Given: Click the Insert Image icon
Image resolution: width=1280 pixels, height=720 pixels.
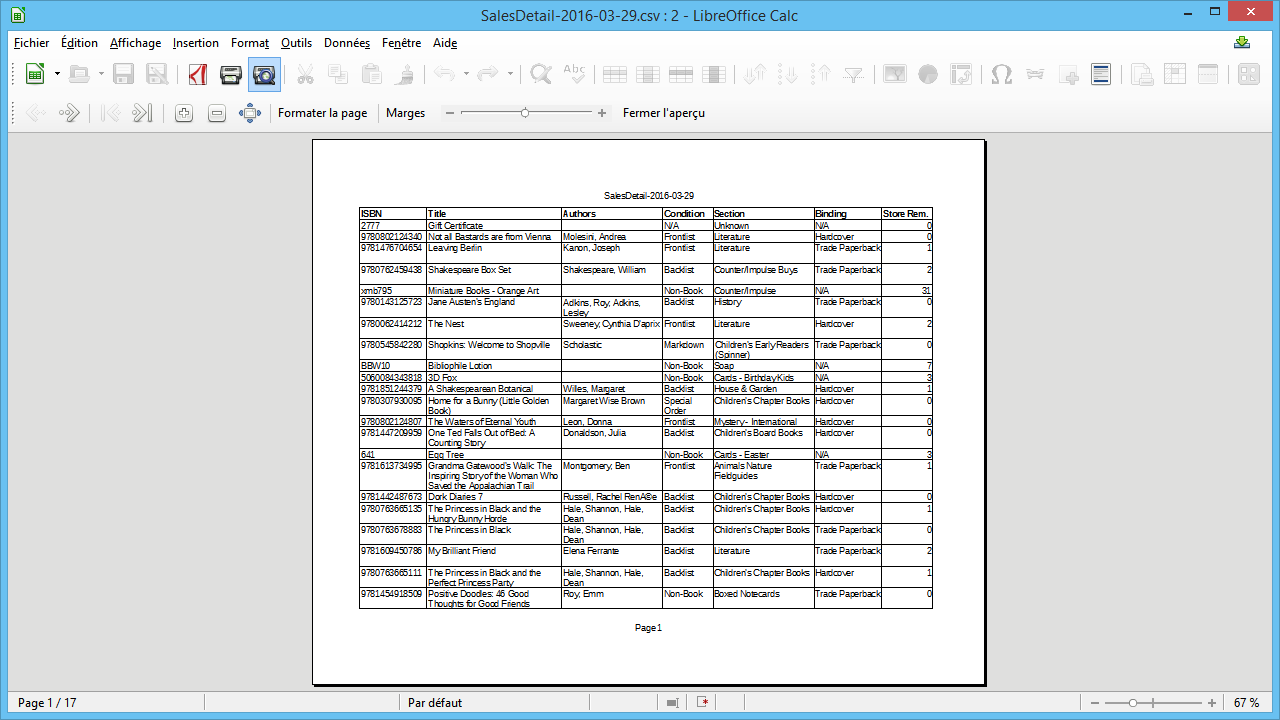Looking at the screenshot, I should click(x=894, y=74).
